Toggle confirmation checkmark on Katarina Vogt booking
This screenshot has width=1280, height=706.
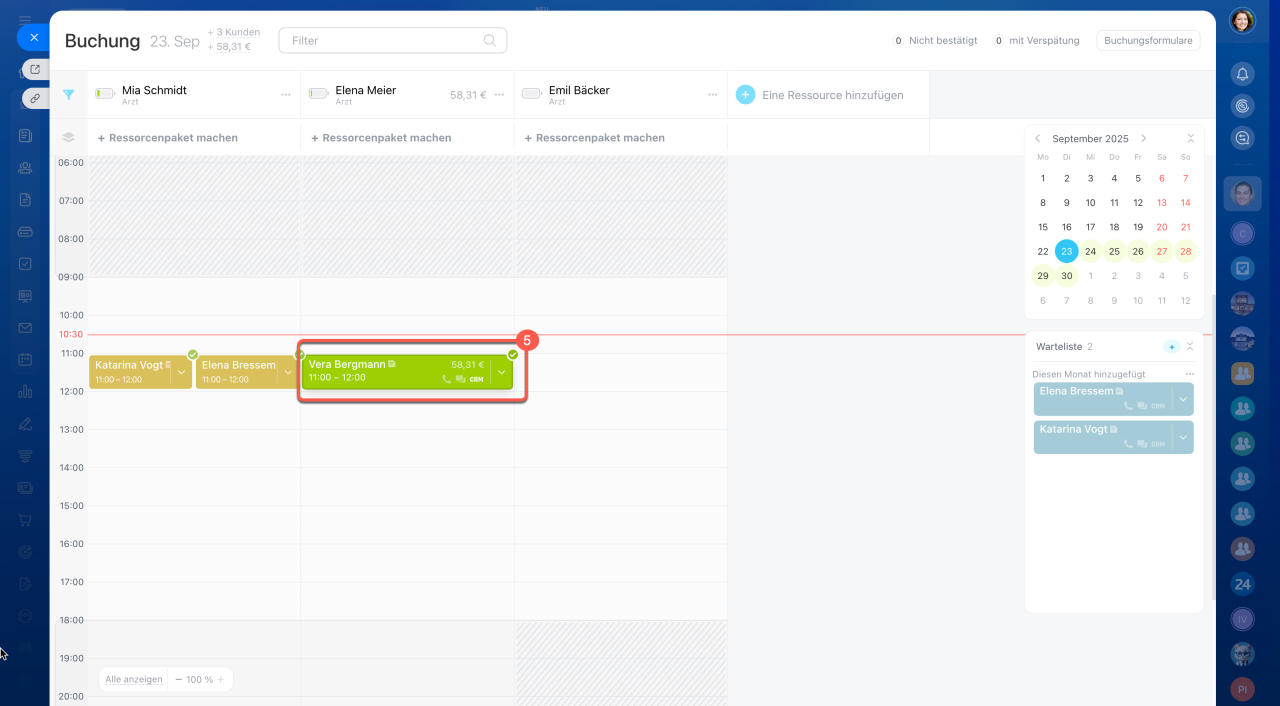193,354
